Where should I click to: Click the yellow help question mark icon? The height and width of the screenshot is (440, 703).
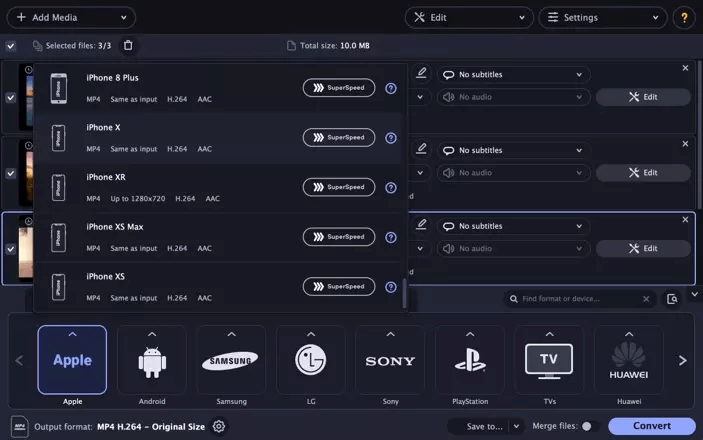point(684,17)
